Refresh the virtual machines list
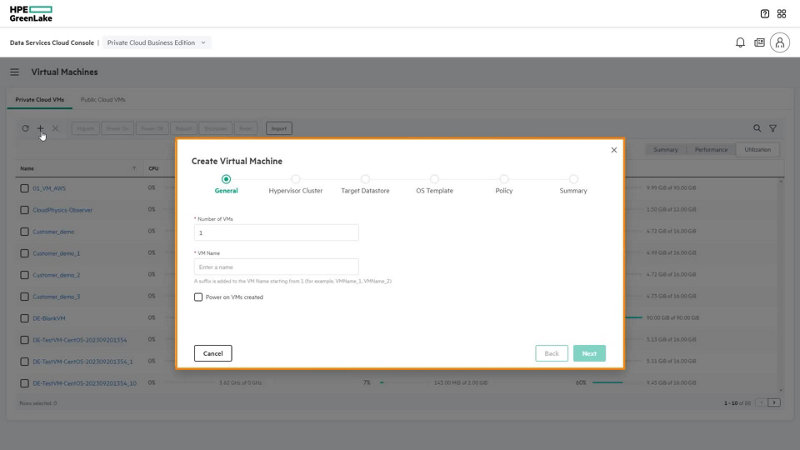Image resolution: width=800 pixels, height=450 pixels. click(x=25, y=128)
